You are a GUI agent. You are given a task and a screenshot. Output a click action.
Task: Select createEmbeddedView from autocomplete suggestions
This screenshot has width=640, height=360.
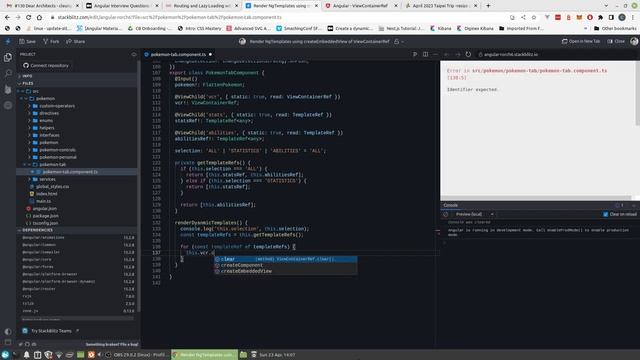click(x=286, y=271)
